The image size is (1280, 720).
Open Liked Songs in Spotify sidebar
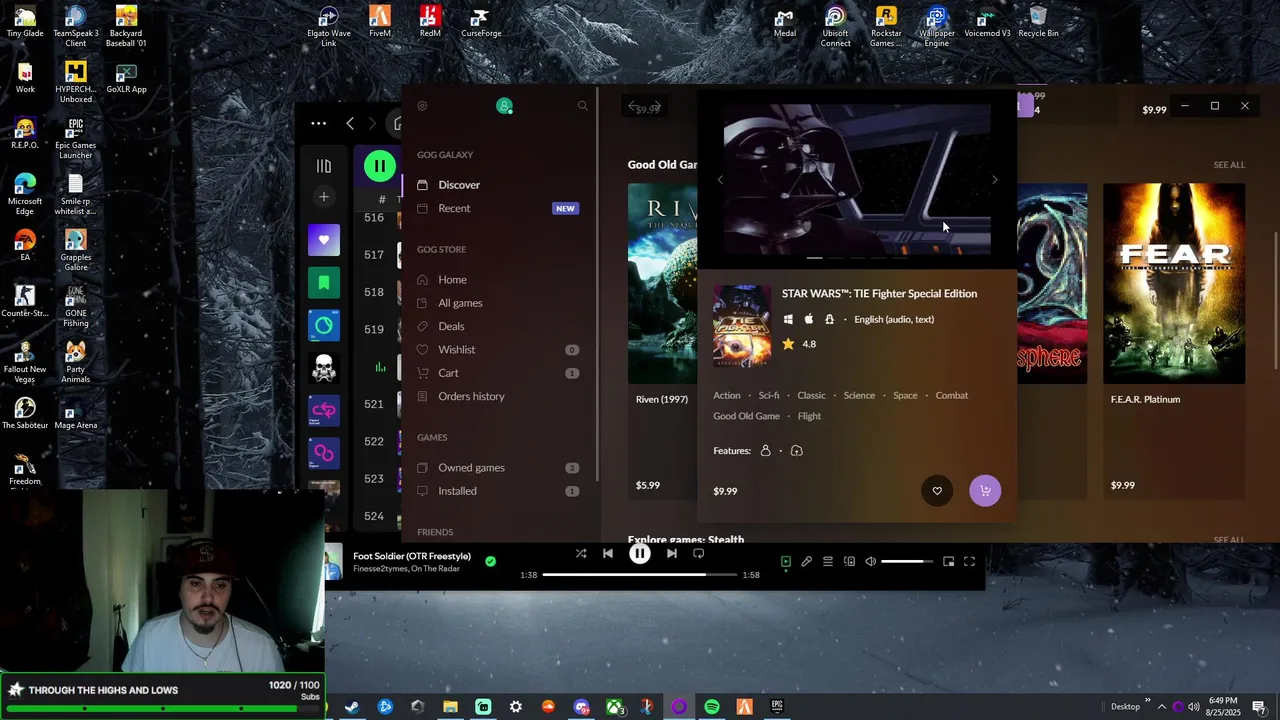(x=324, y=240)
